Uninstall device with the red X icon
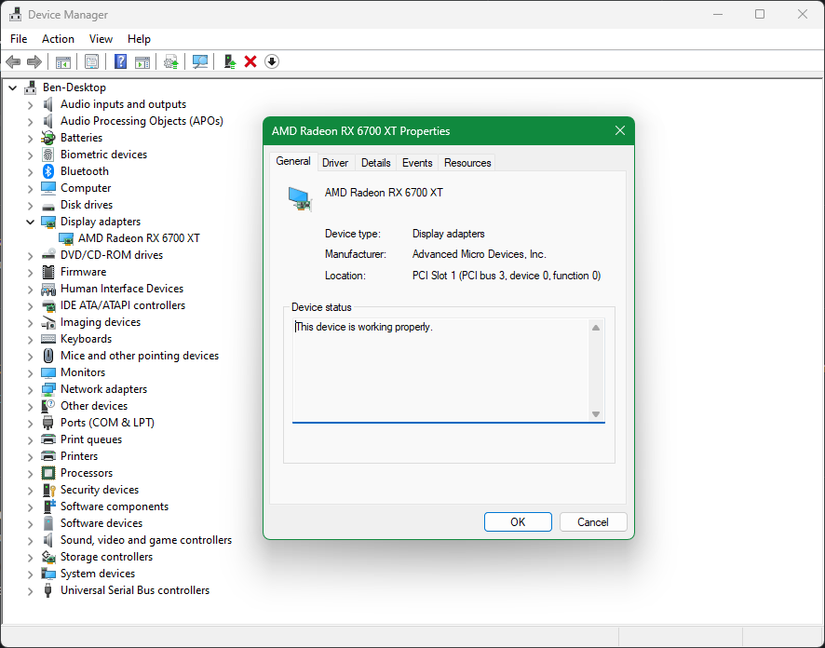Viewport: 825px width, 648px height. point(250,61)
